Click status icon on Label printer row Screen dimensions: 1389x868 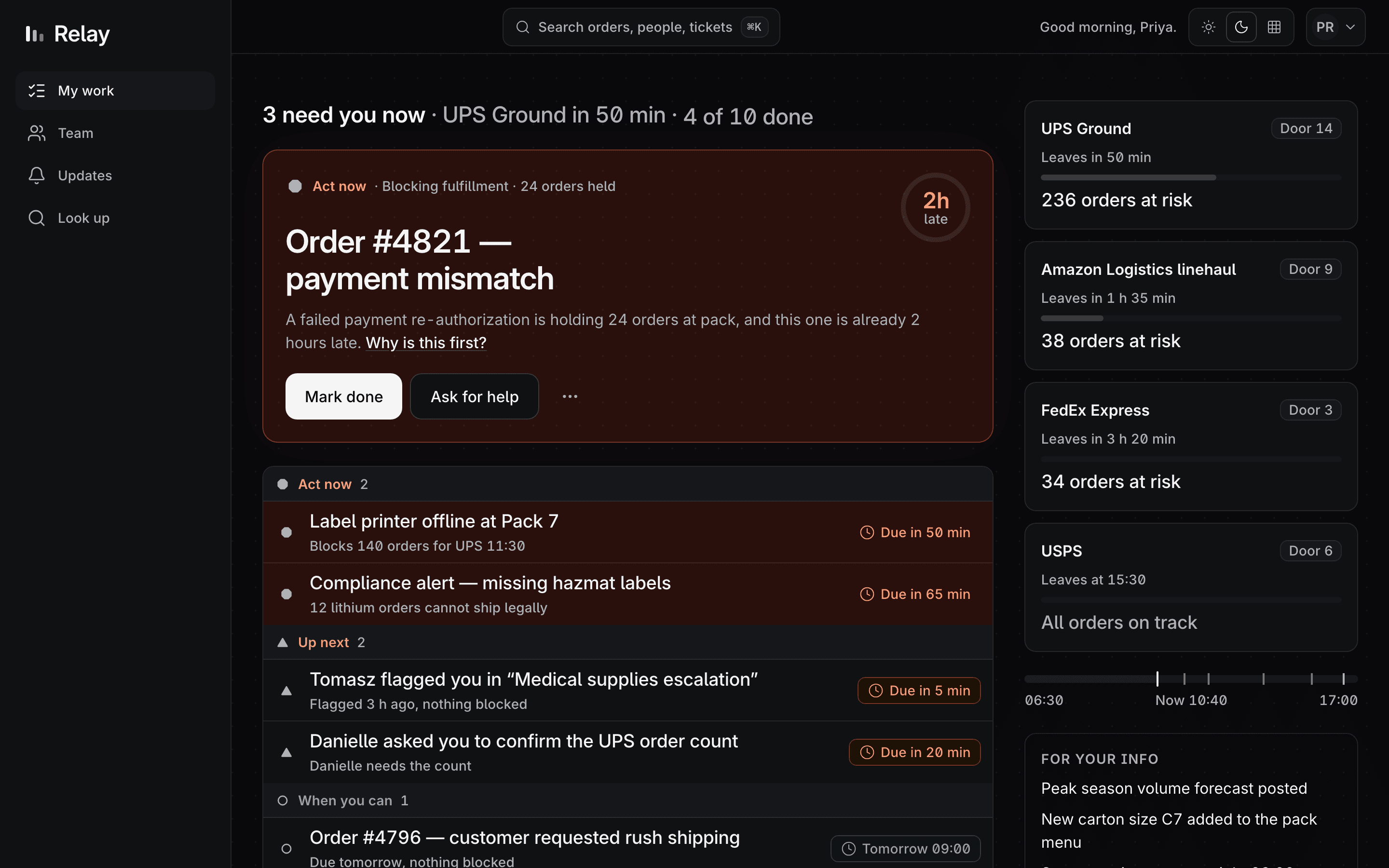tap(286, 533)
